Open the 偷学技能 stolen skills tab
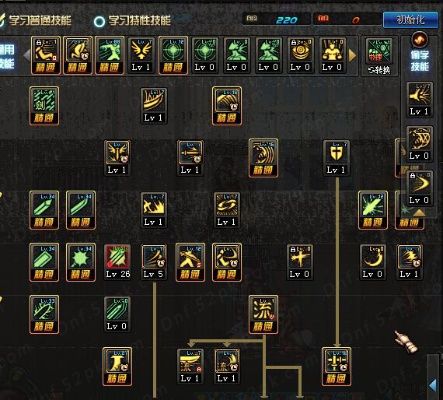Screen dimensions: 443x400 coord(419,55)
